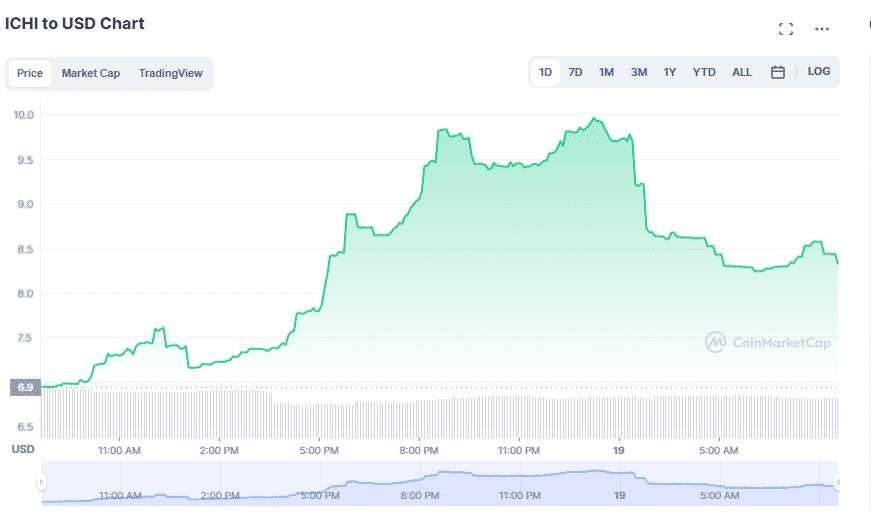Image resolution: width=871 pixels, height=512 pixels.
Task: Enter fullscreen chart view
Action: [785, 29]
